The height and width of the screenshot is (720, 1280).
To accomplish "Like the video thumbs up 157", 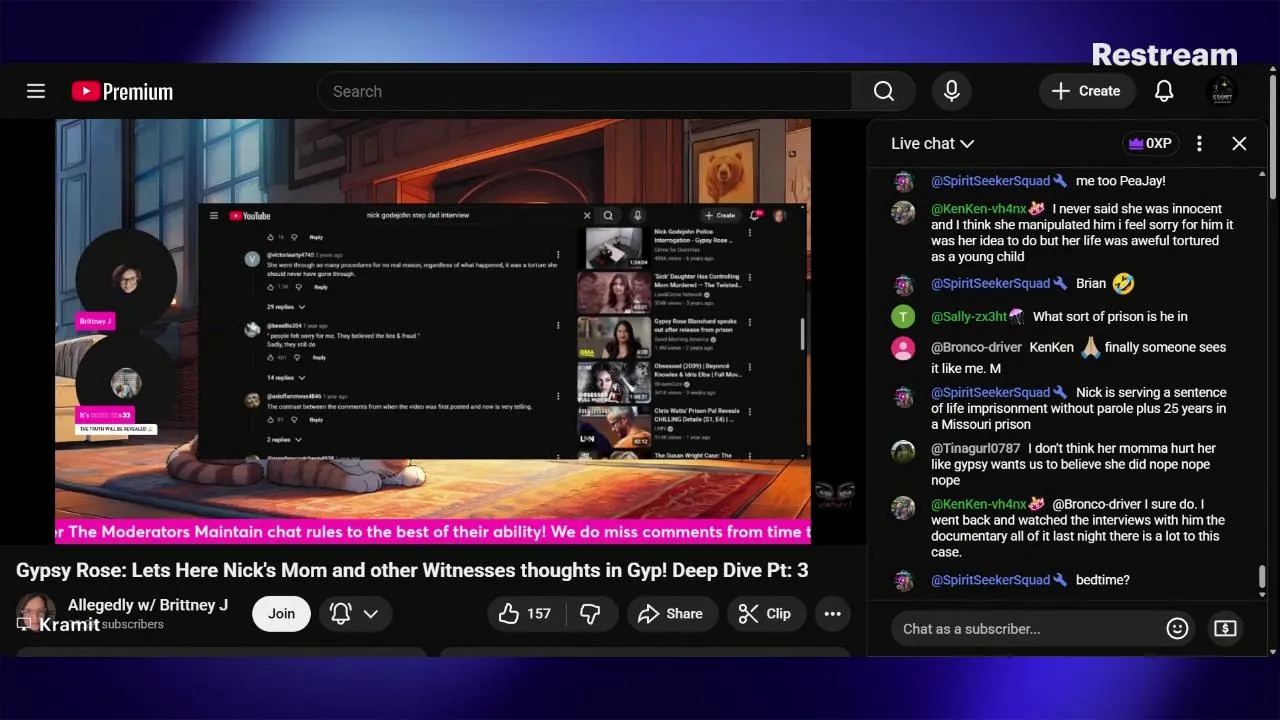I will click(x=526, y=614).
